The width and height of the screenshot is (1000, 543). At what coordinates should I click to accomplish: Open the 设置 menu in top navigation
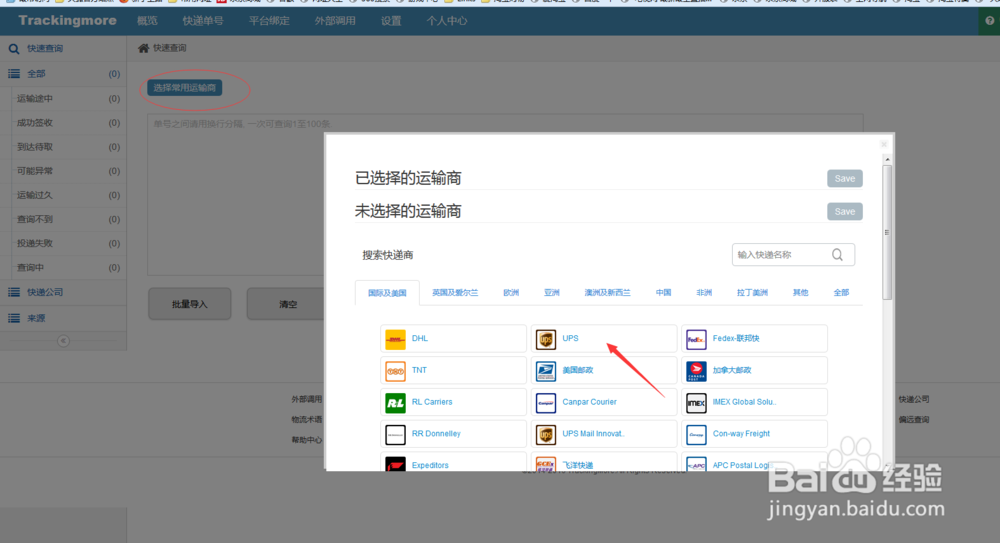391,21
